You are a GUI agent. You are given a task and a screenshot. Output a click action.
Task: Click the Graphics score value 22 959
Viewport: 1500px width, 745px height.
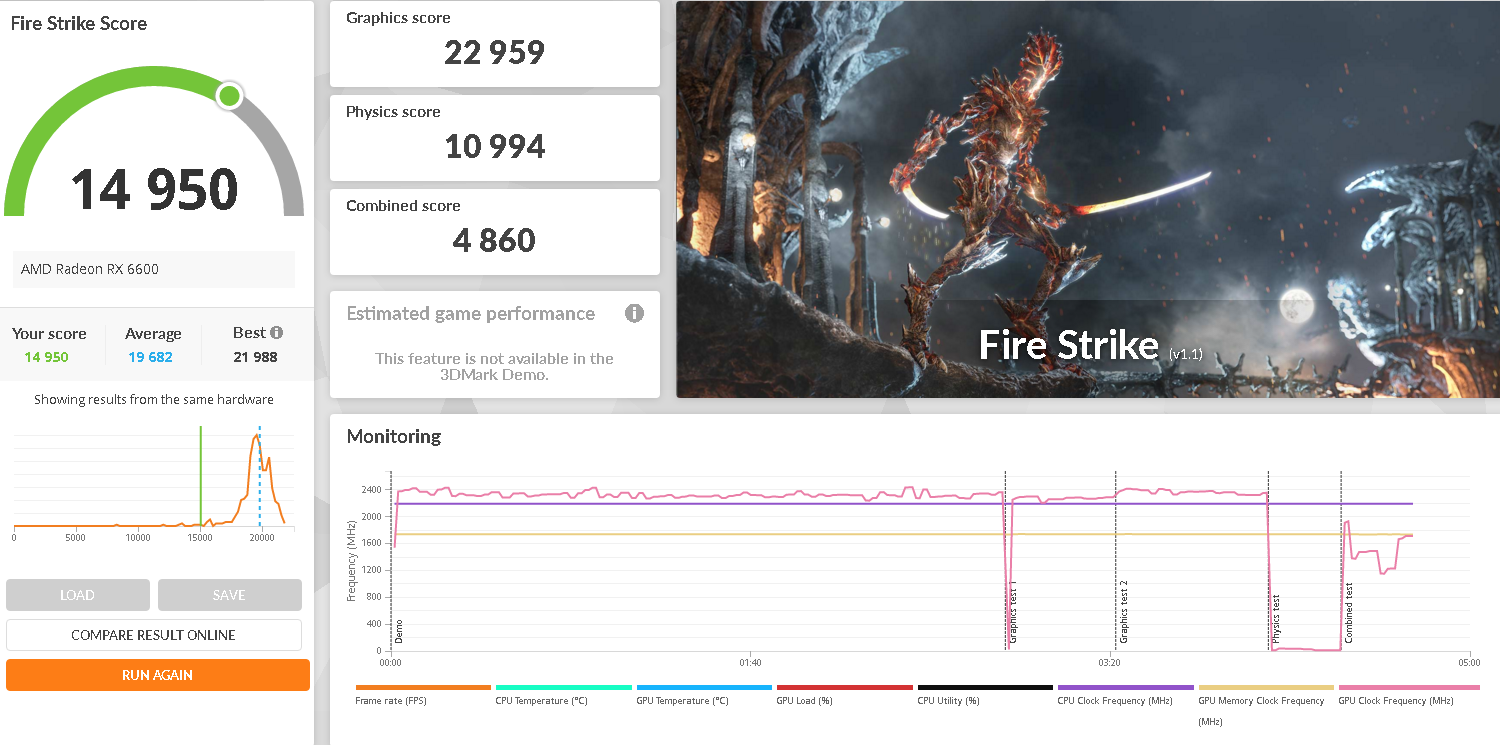(x=495, y=52)
